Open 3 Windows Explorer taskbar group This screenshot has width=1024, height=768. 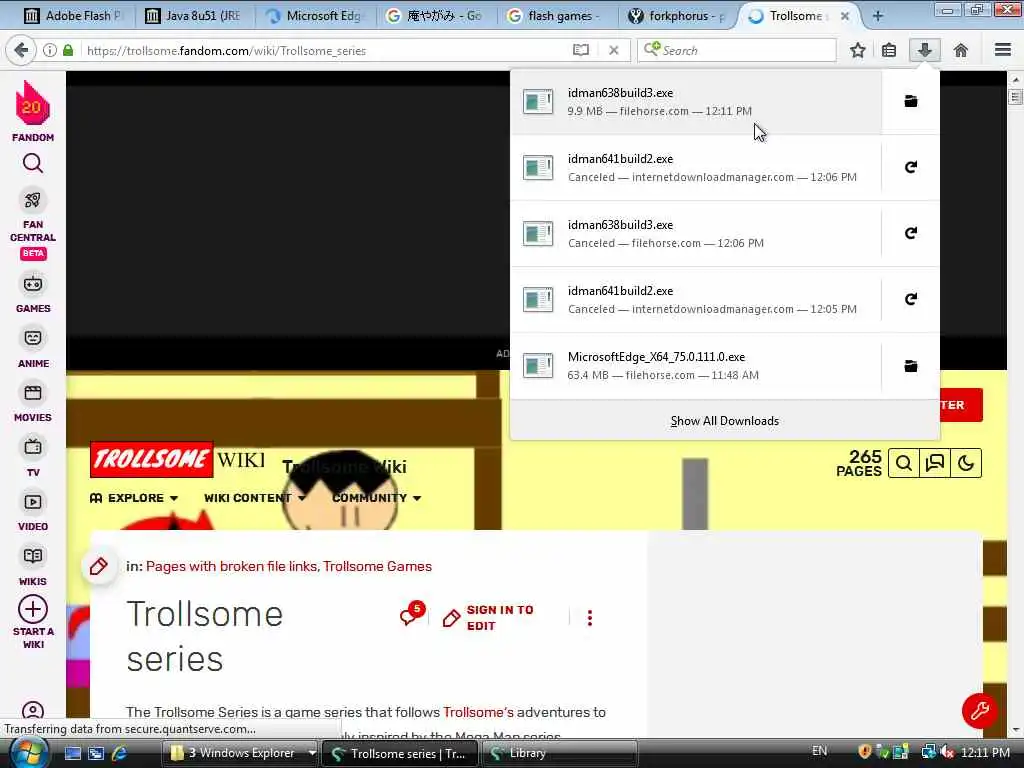click(x=233, y=753)
